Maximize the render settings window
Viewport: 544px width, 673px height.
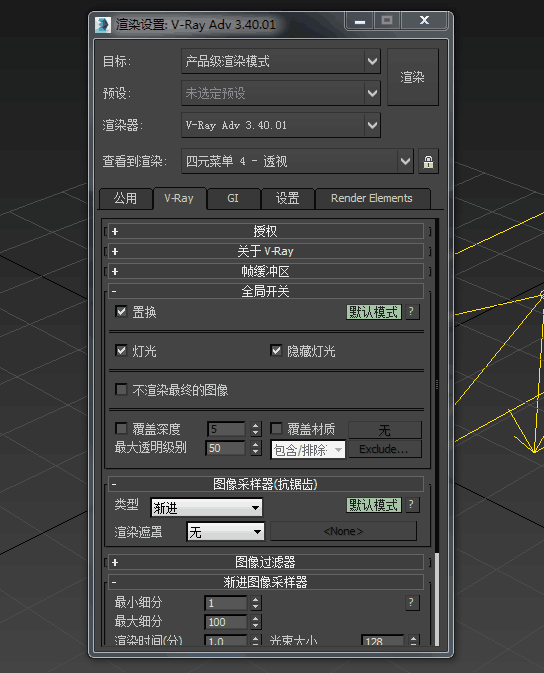coord(387,20)
